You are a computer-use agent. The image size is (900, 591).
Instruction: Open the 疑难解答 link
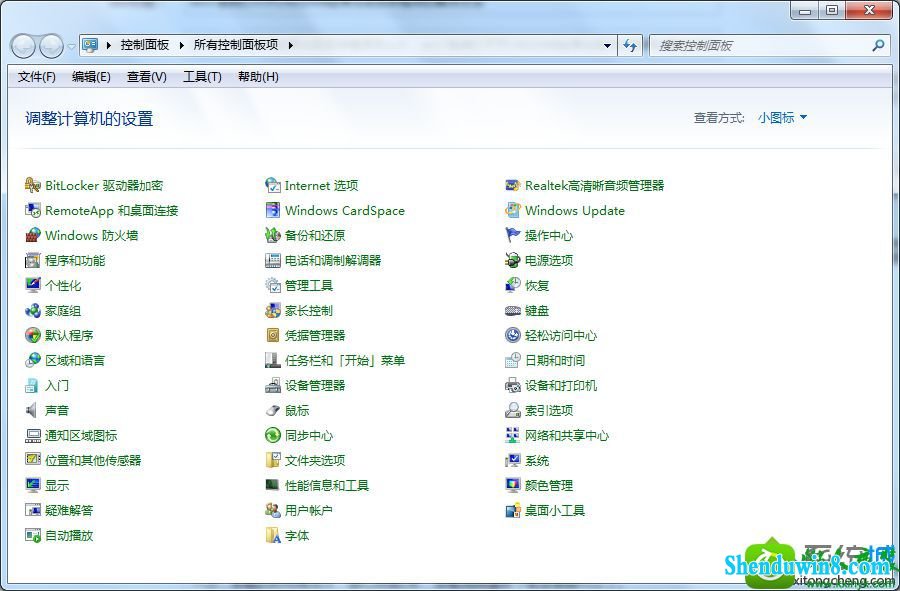coord(69,511)
